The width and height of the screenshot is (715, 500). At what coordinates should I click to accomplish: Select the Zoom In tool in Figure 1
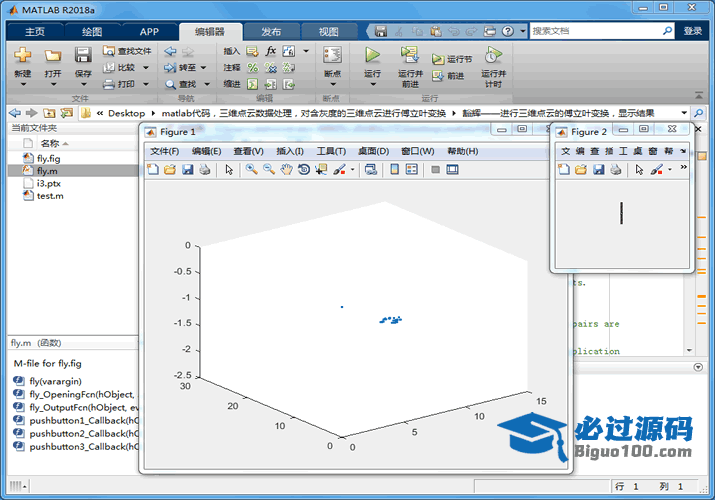click(253, 170)
